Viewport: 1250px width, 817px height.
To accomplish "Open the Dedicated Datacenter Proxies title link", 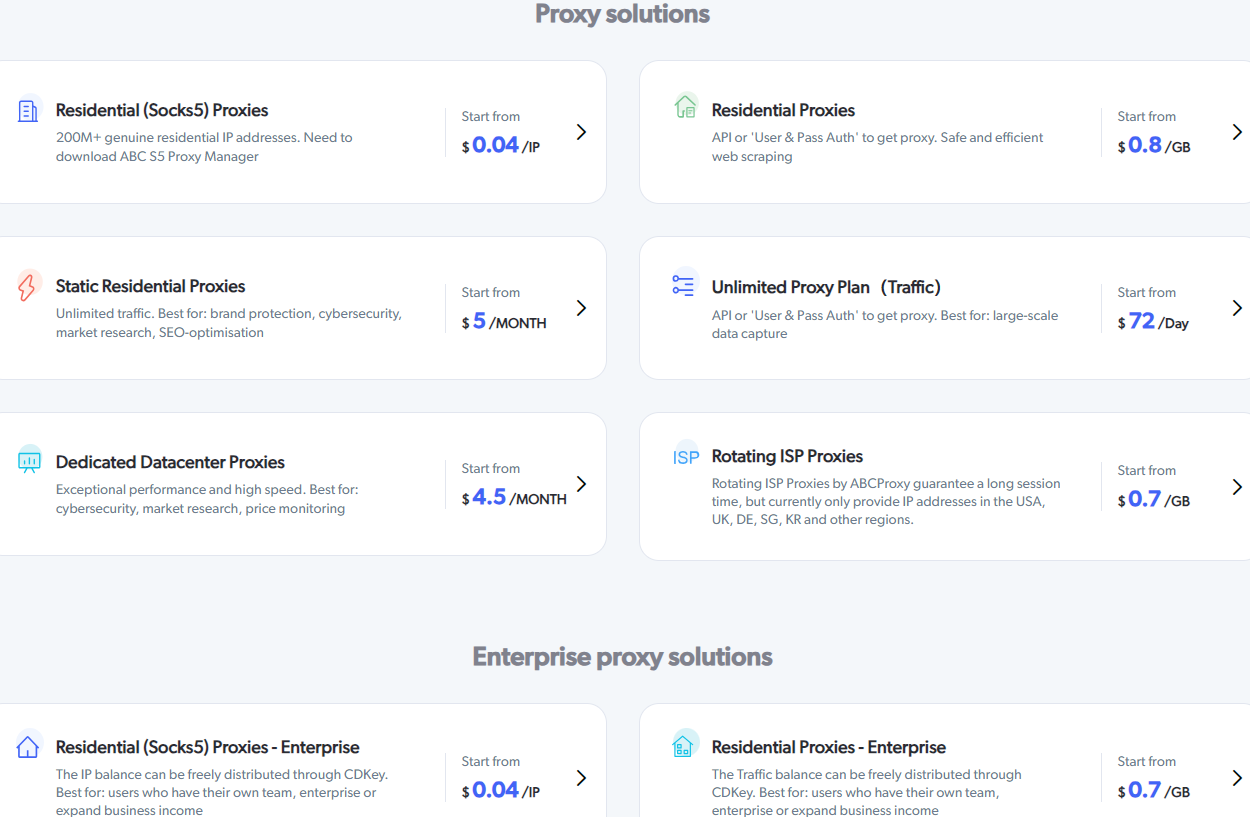I will [170, 462].
